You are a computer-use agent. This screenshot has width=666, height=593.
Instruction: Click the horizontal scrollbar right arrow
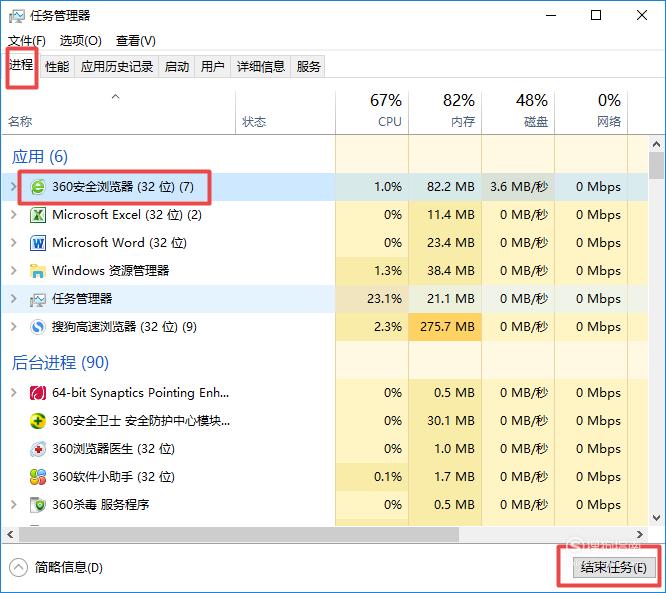pyautogui.click(x=640, y=535)
